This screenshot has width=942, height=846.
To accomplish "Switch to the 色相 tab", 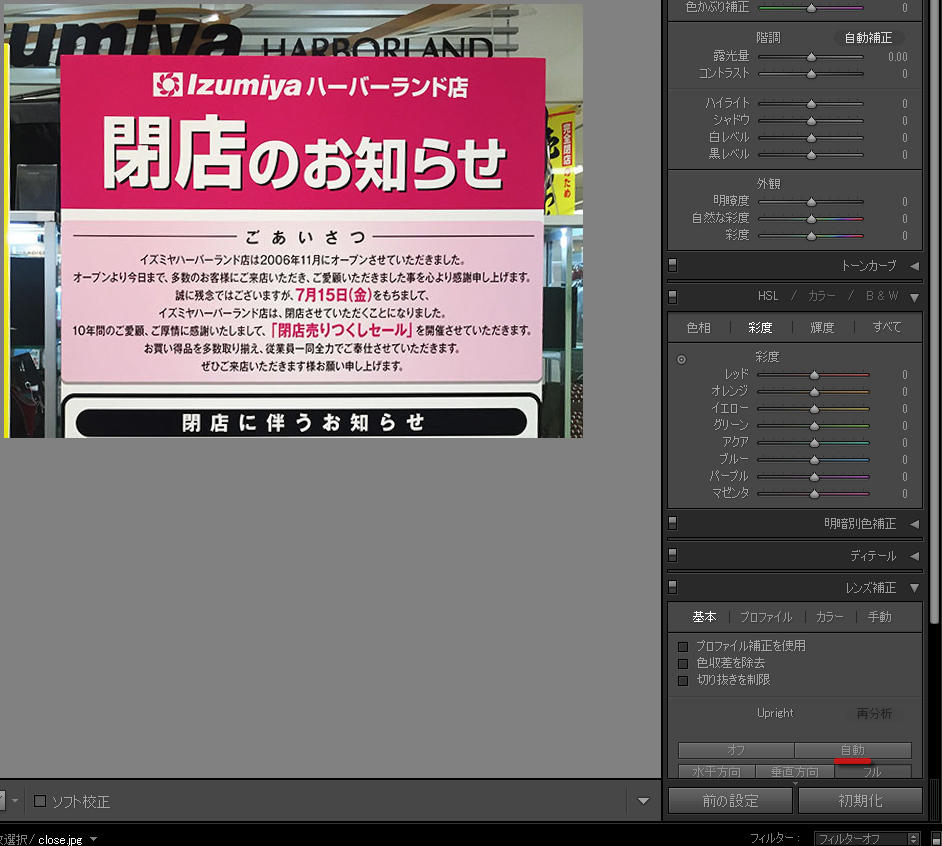I will point(698,327).
